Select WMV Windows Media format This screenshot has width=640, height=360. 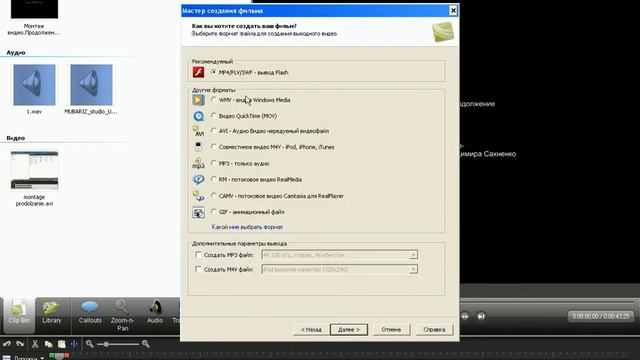[213, 100]
